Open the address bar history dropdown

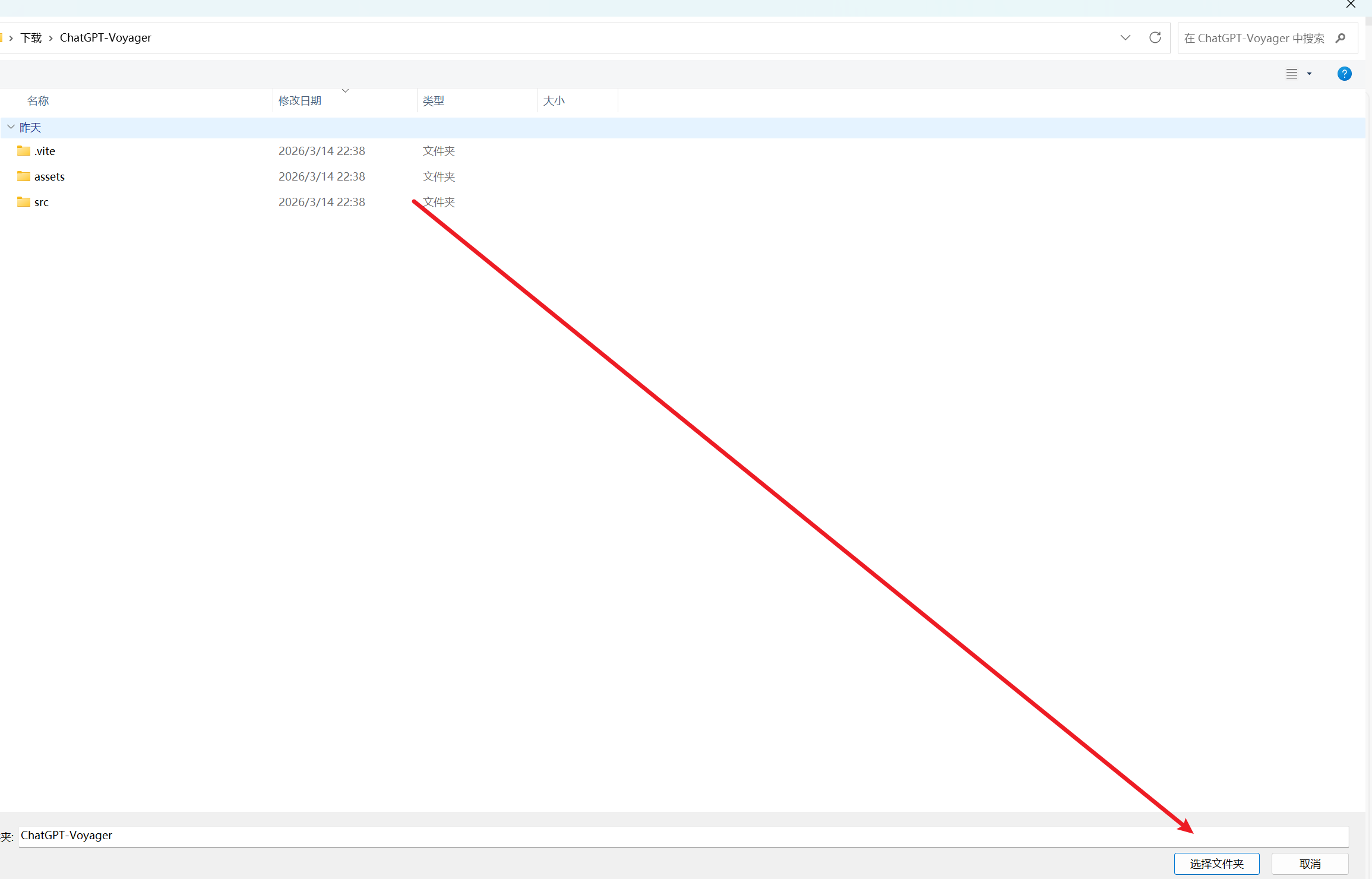pyautogui.click(x=1125, y=38)
